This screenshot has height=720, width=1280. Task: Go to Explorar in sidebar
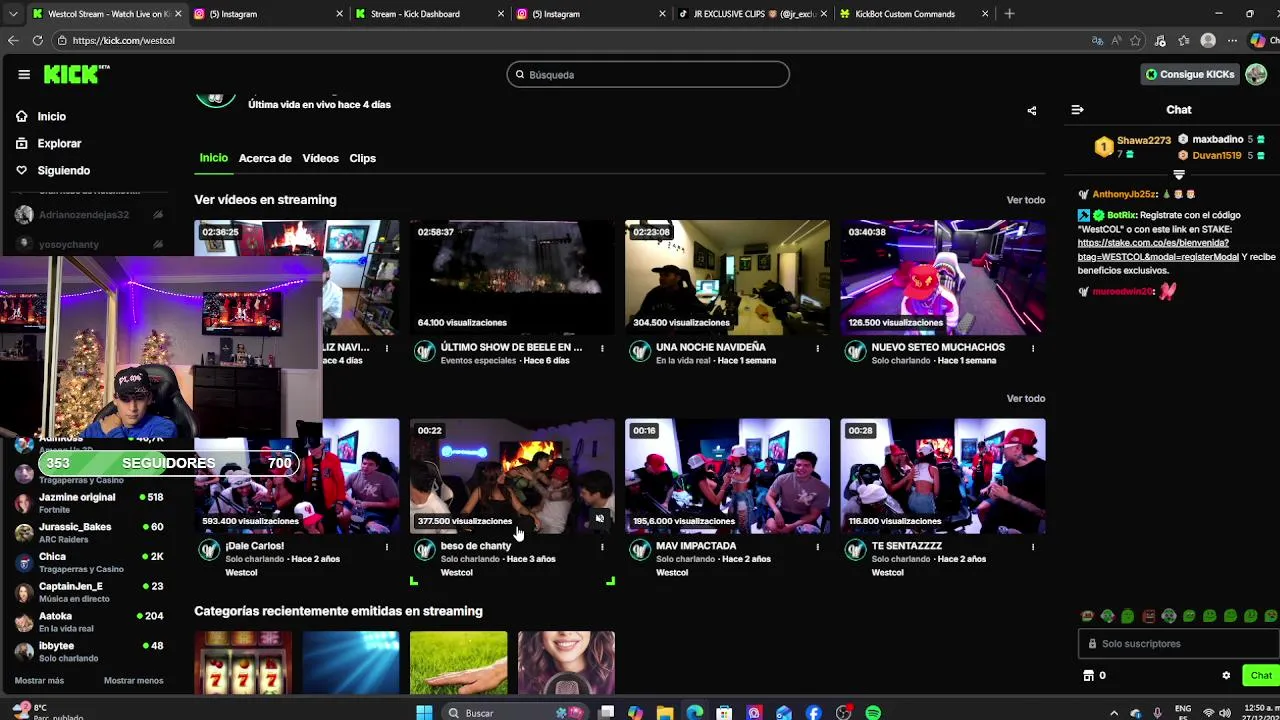click(59, 144)
